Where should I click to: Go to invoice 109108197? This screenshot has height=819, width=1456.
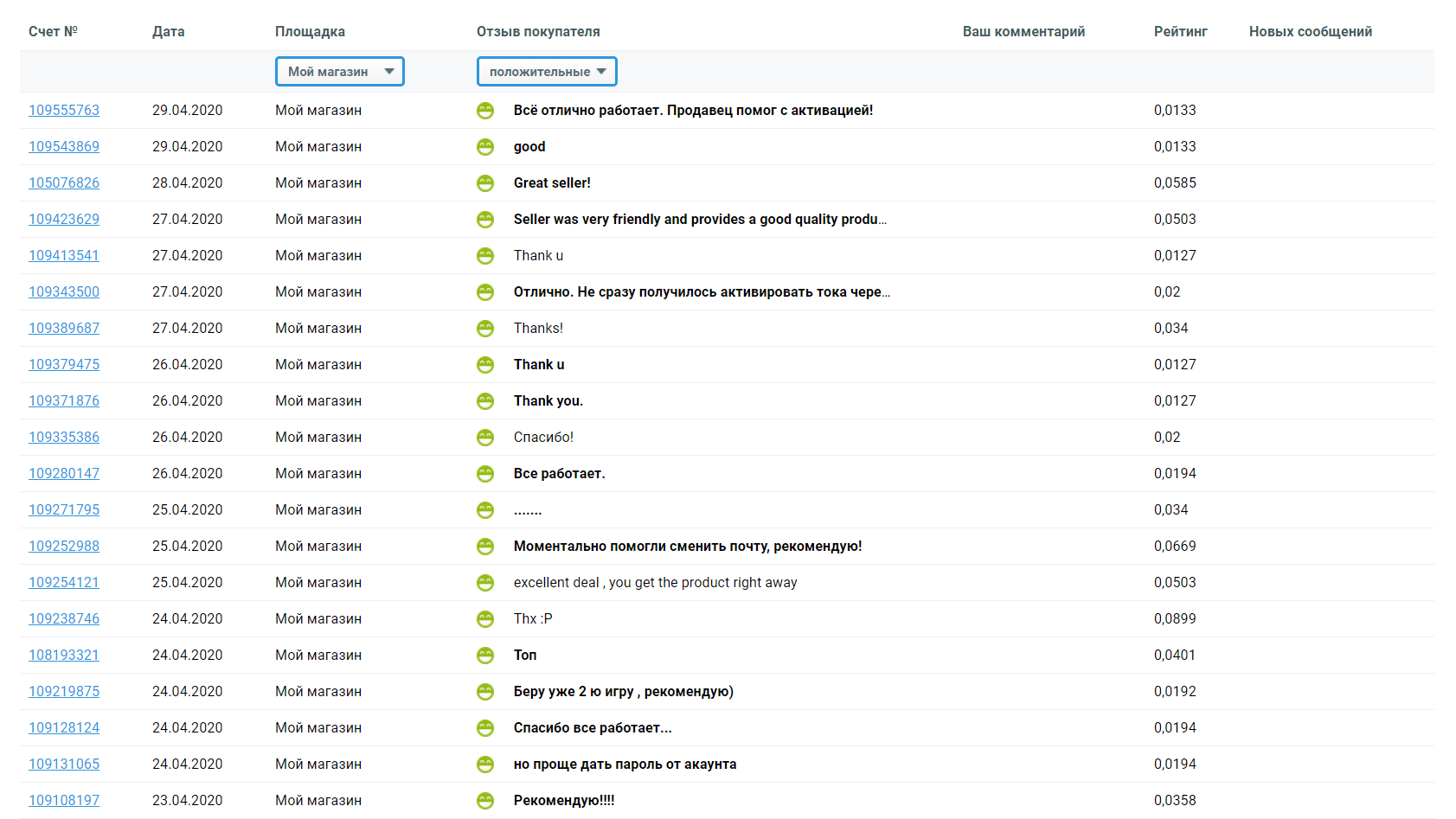pos(64,801)
